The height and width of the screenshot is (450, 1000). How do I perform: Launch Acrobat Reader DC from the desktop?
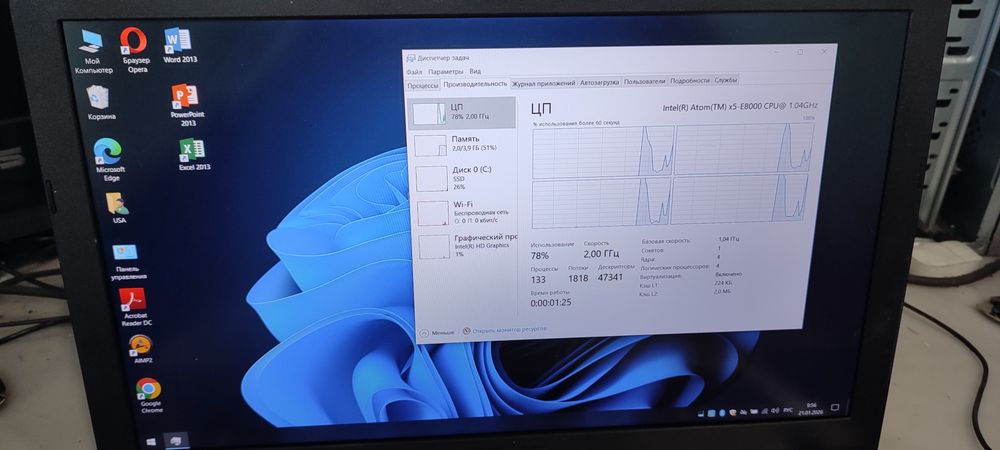pyautogui.click(x=133, y=307)
